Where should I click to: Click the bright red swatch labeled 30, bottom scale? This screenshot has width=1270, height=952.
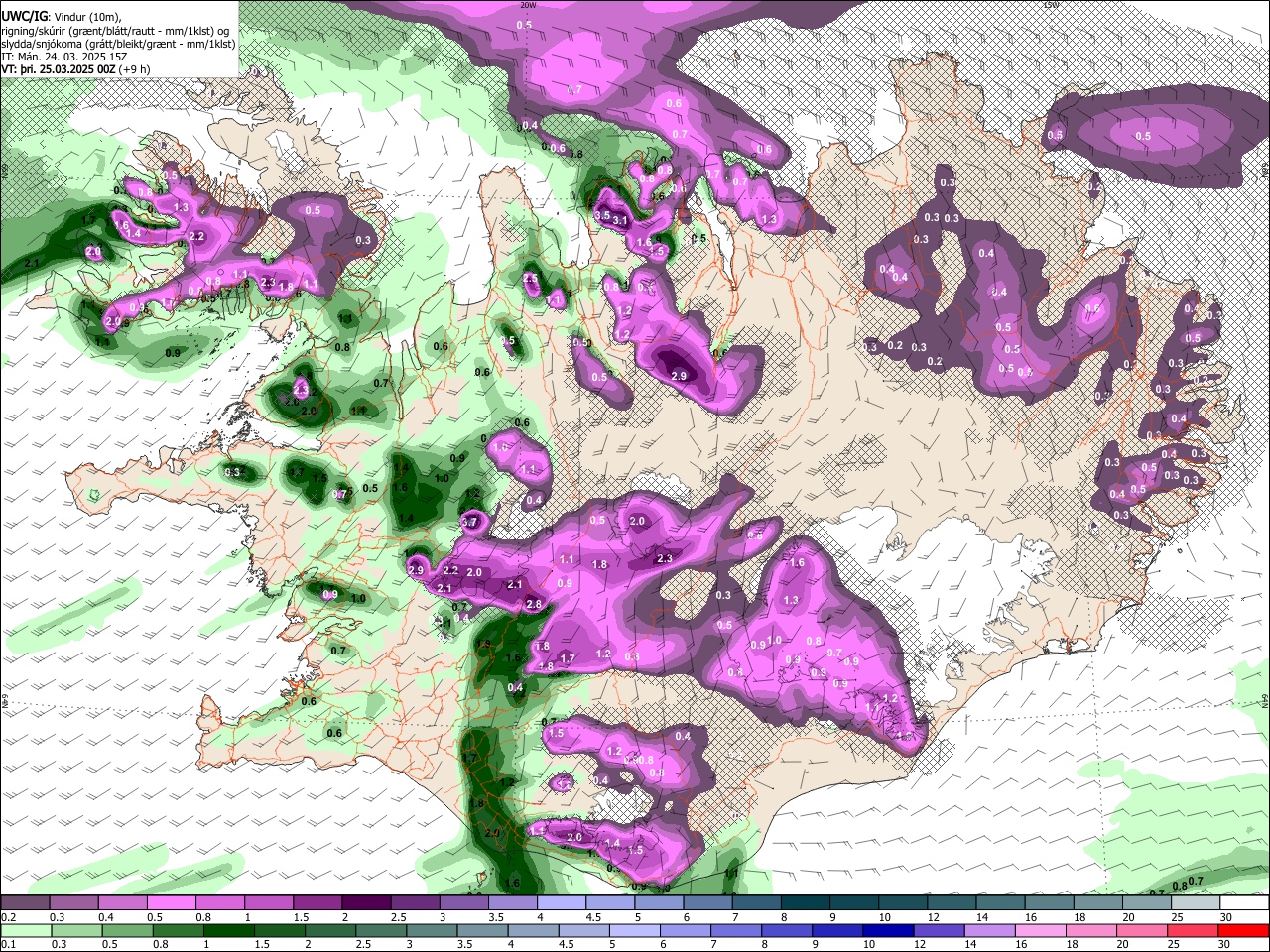[1245, 930]
